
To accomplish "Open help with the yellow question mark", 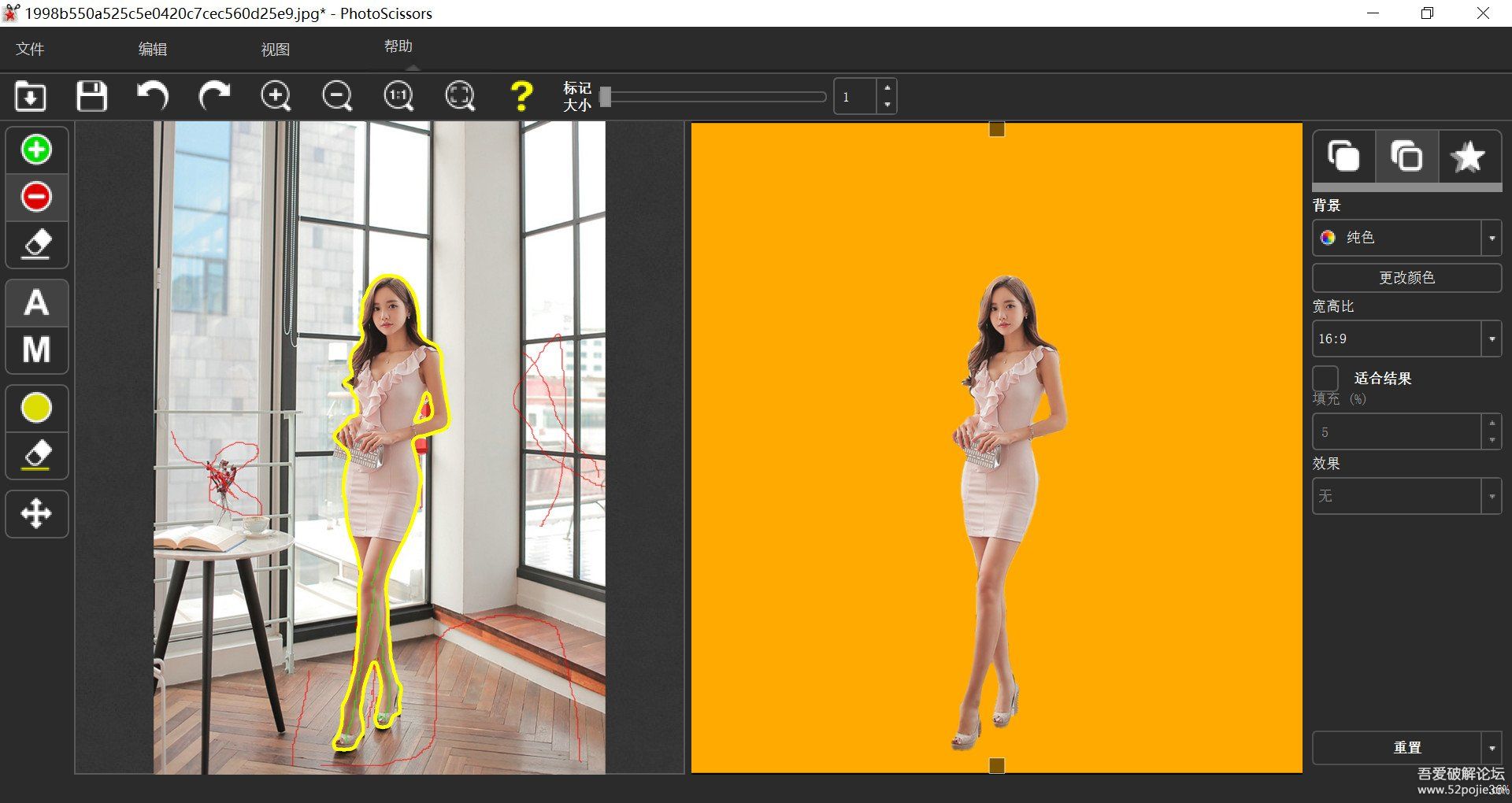I will pos(521,97).
